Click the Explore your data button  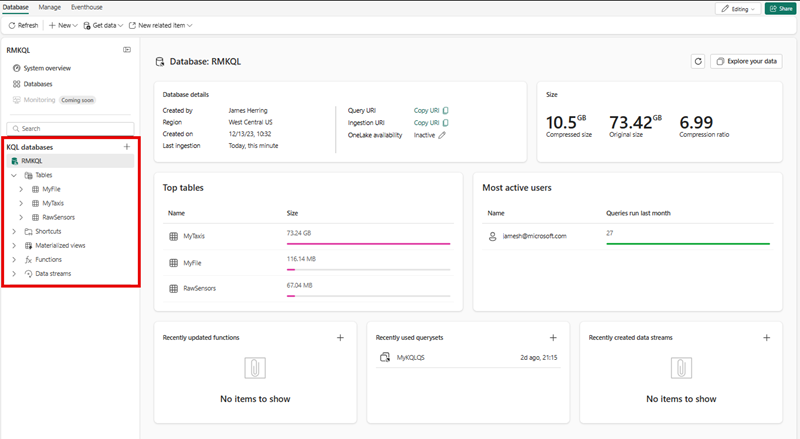coord(746,62)
